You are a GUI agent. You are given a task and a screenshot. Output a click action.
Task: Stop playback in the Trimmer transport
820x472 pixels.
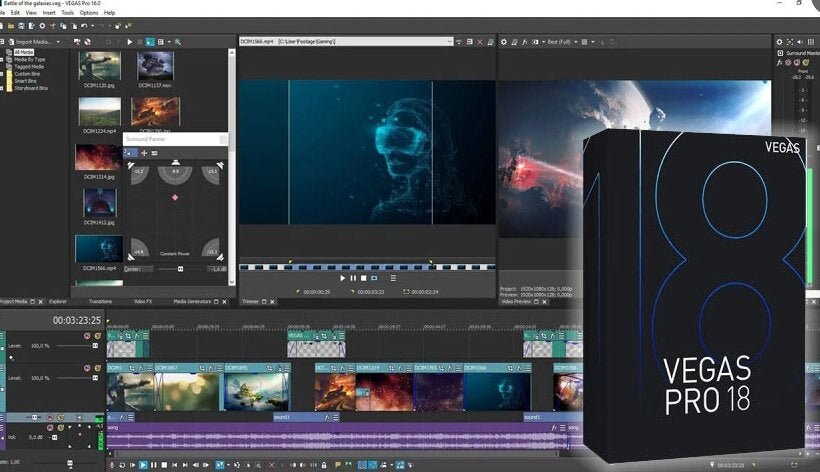(363, 279)
